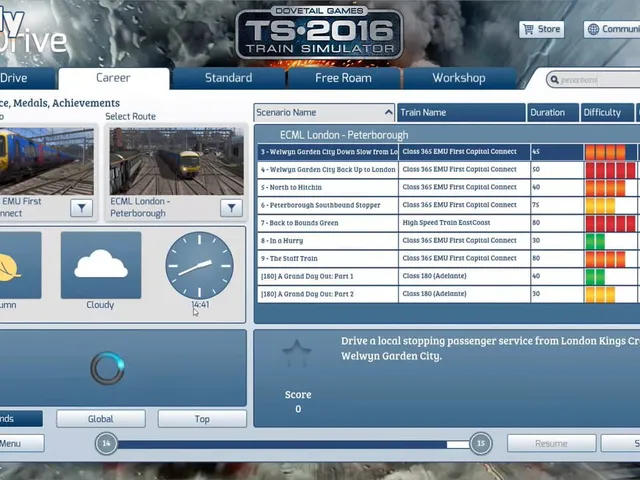Image resolution: width=640 pixels, height=480 pixels.
Task: Click the level progress bar between 14 and 15
Action: point(293,444)
